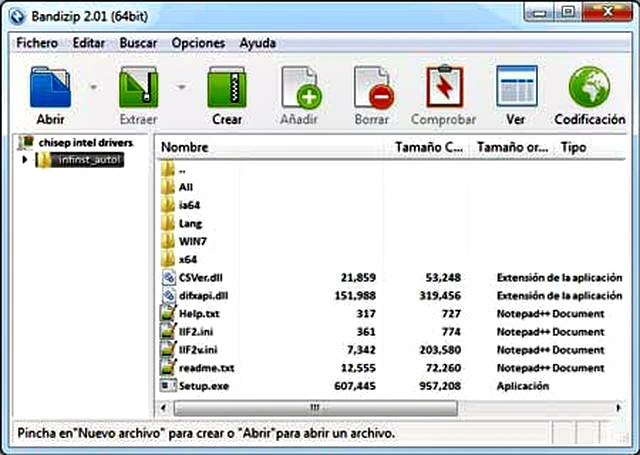The width and height of the screenshot is (640, 455).
Task: Open the Opciones menu
Action: point(198,43)
